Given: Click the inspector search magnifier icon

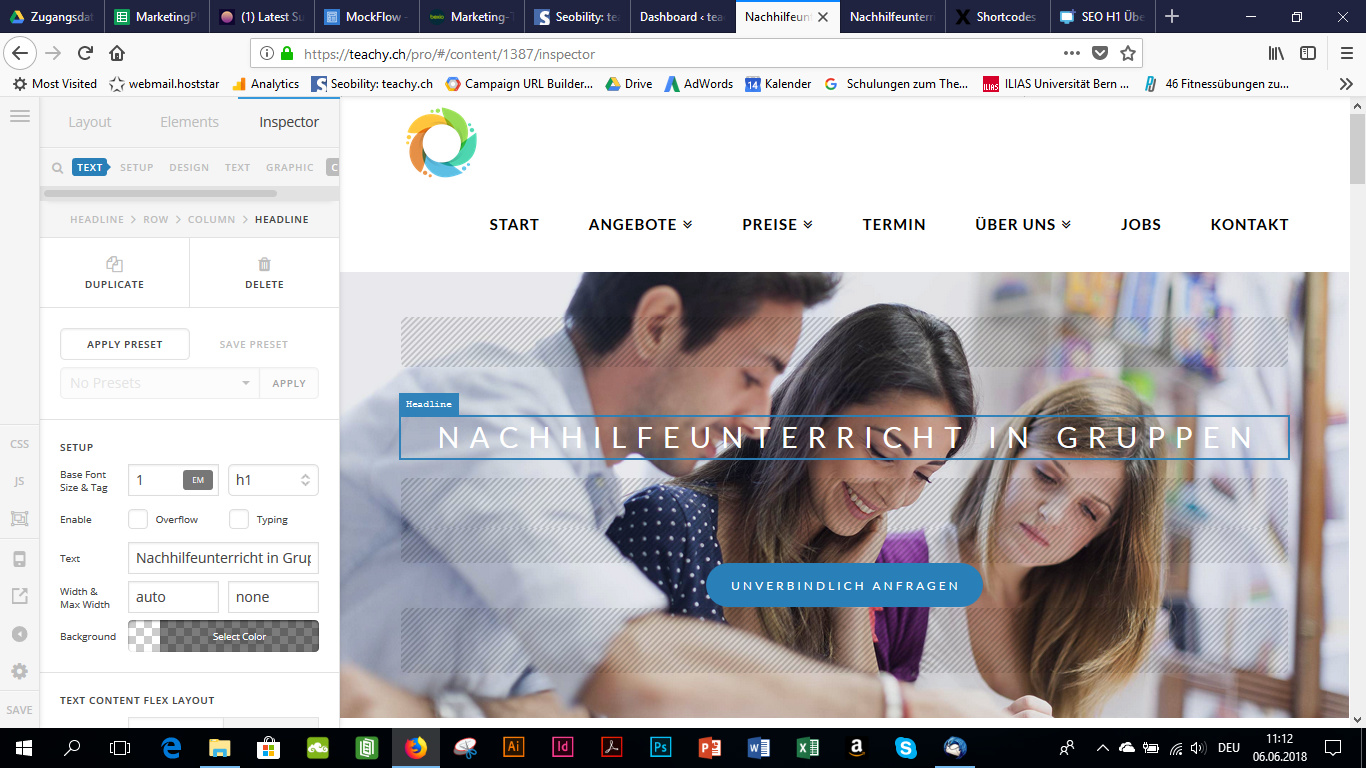Looking at the screenshot, I should 57,168.
